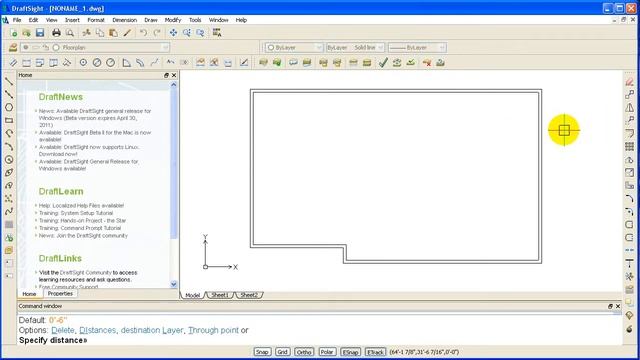This screenshot has height=360, width=640.
Task: Select the Properties Painter brush icon
Action: tap(127, 33)
